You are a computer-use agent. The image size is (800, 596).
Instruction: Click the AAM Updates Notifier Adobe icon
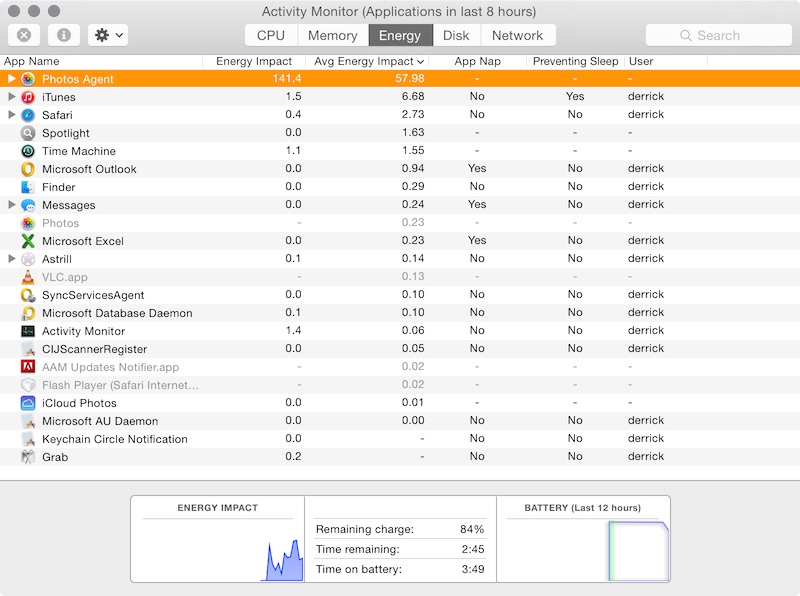[x=28, y=367]
